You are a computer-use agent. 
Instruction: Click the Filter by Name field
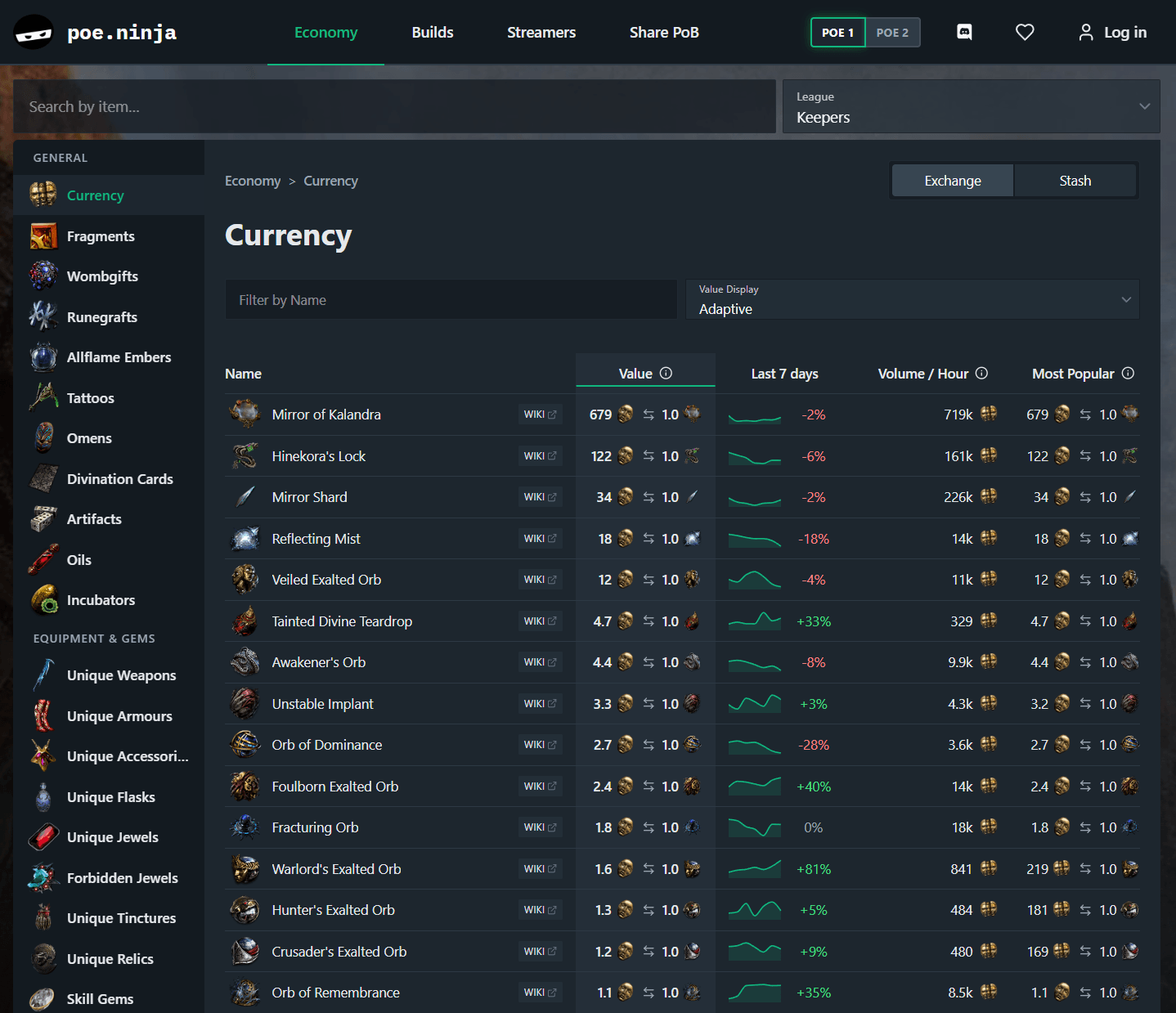[x=451, y=299]
